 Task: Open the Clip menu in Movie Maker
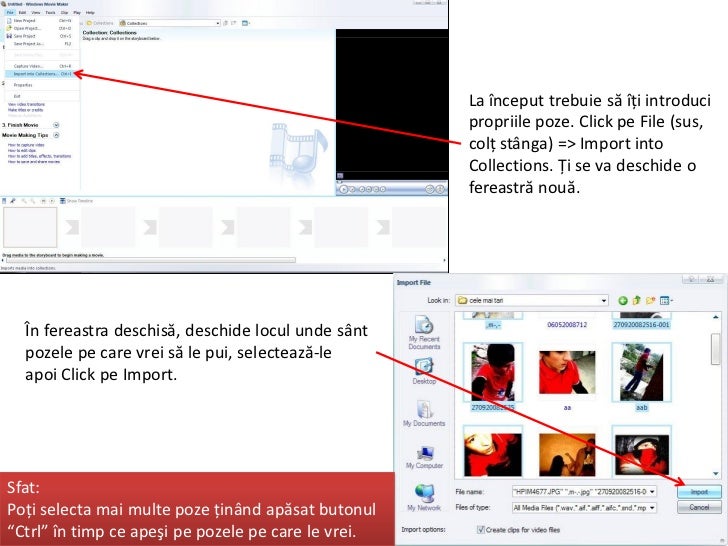point(65,13)
